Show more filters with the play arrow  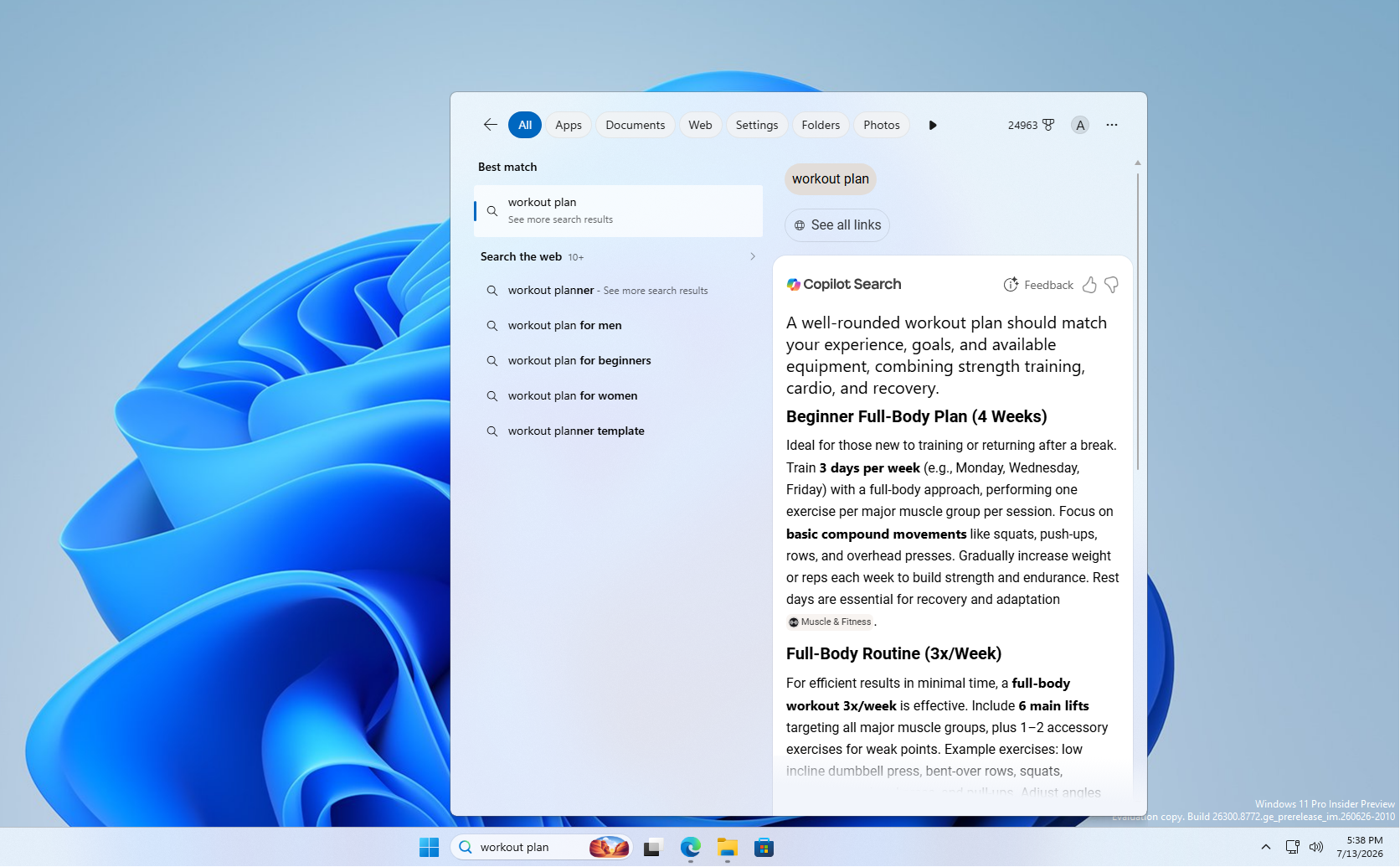(933, 125)
